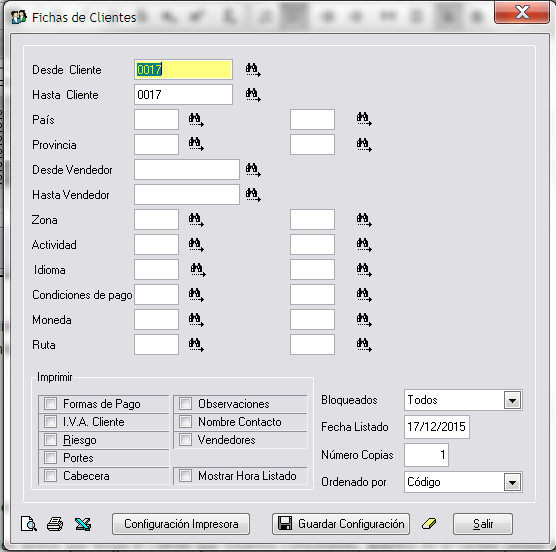Click the Guardar Configuración button
Screen dimensions: 556x552
coord(341,524)
